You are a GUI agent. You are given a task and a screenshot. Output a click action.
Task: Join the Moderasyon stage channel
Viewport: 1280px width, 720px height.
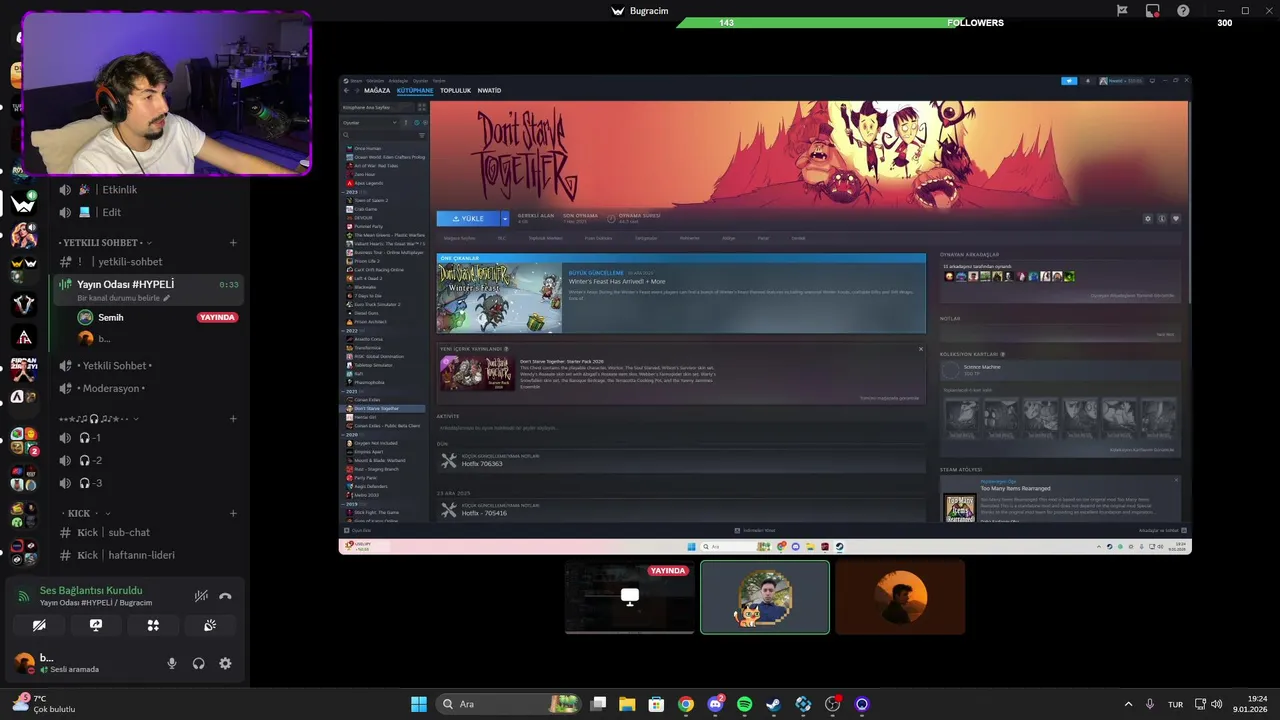148,388
